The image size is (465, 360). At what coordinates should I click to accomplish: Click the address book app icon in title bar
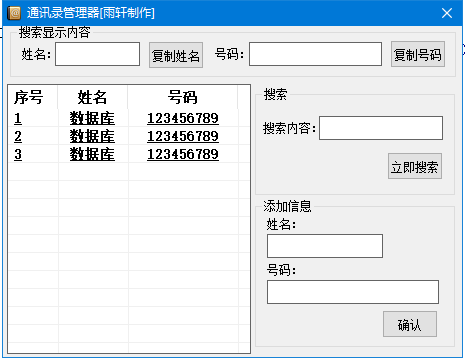click(x=14, y=13)
